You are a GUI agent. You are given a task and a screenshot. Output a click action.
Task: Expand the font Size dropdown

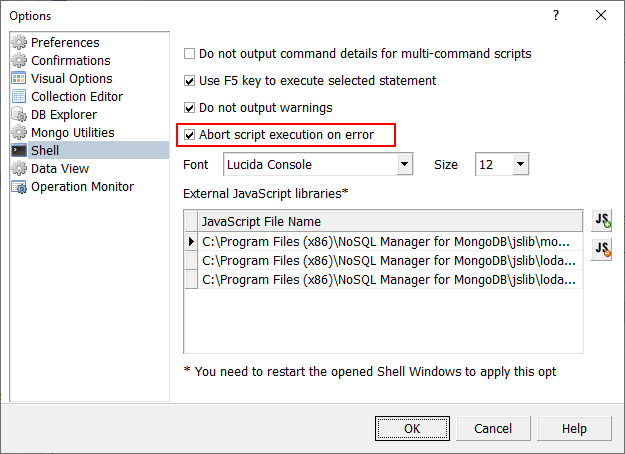tap(520, 164)
